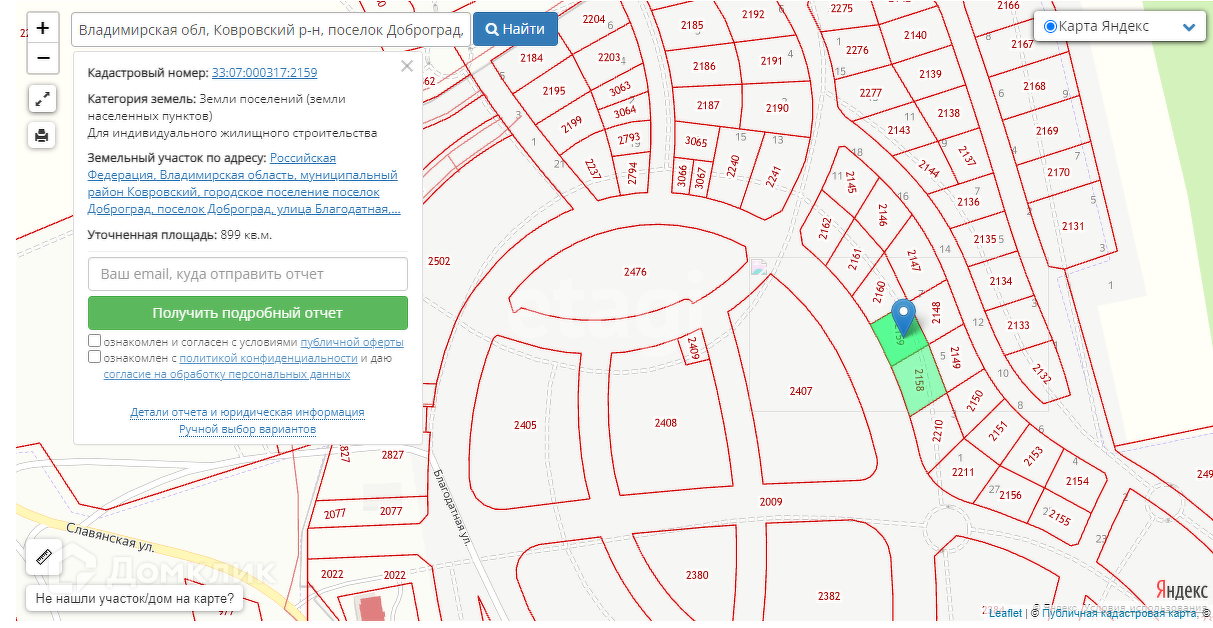This screenshot has width=1213, height=628.
Task: Select parcel 2502 on the map
Action: click(x=439, y=261)
